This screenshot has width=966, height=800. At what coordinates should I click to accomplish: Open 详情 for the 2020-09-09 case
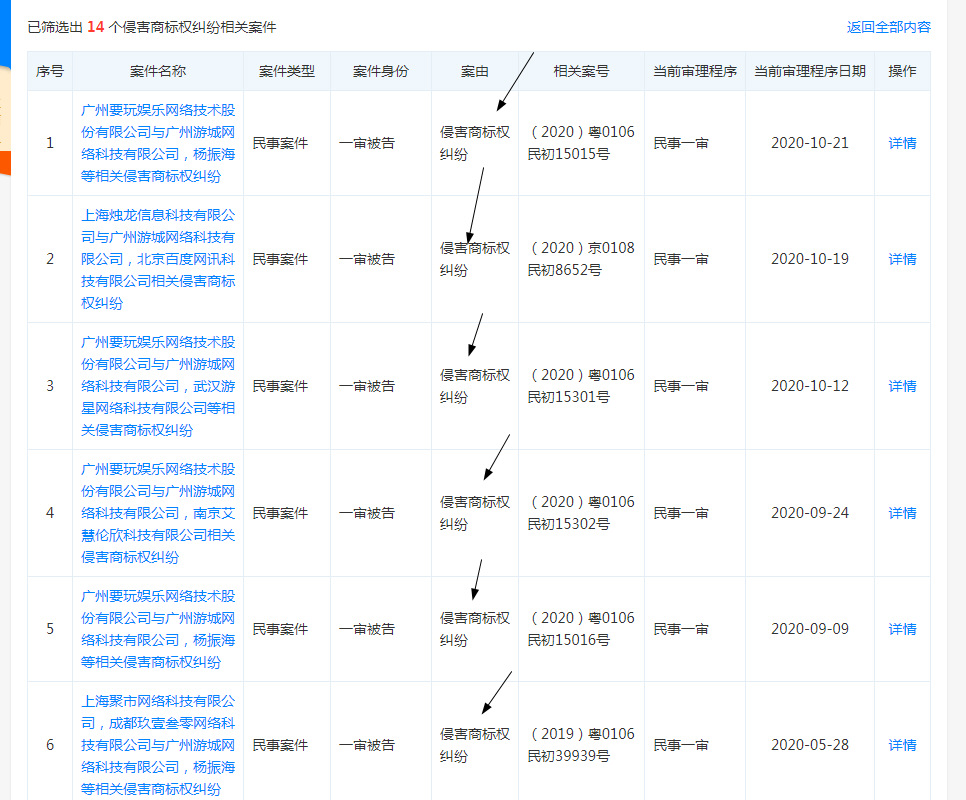[x=902, y=629]
